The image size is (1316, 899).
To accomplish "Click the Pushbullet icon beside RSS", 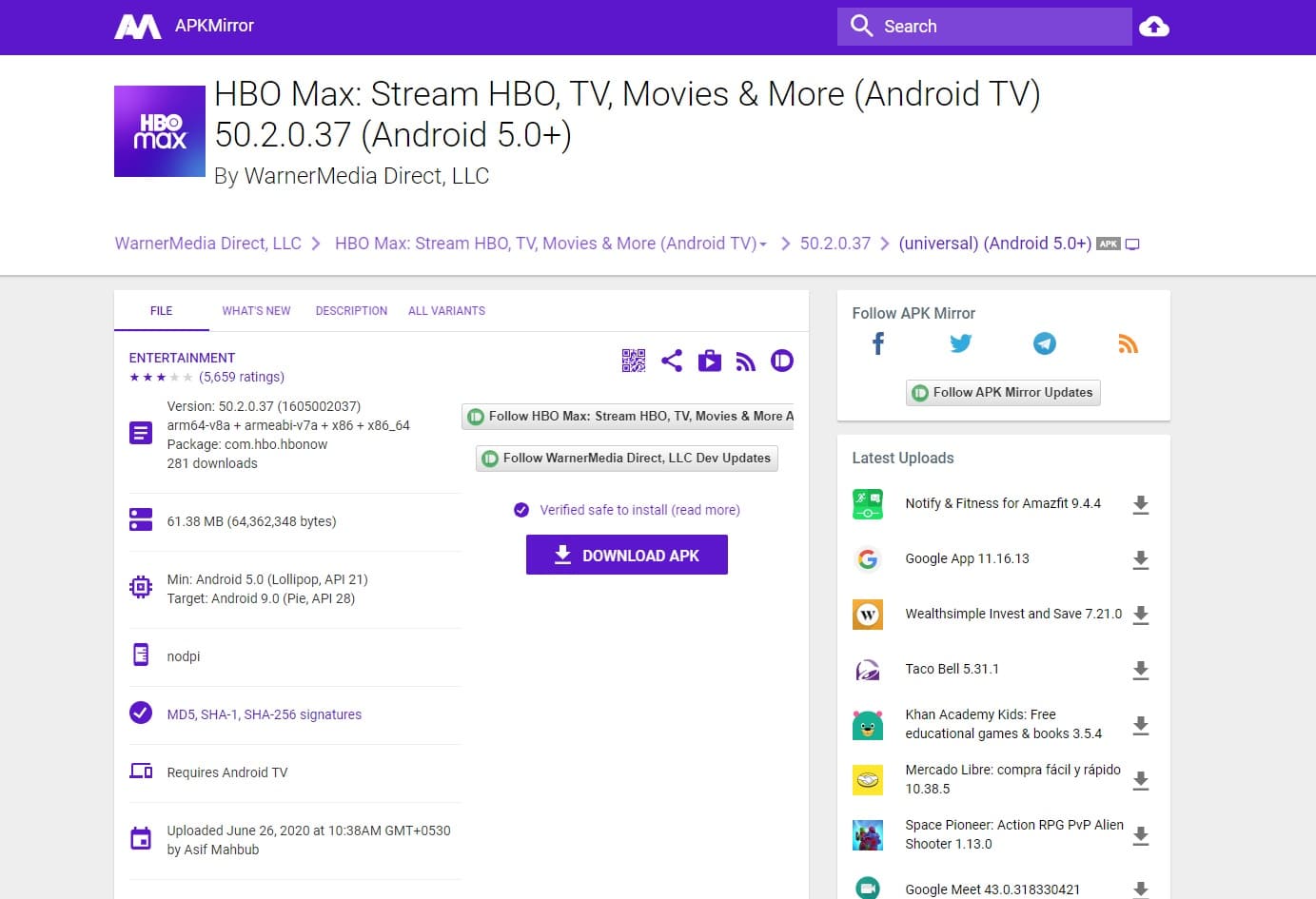I will click(782, 361).
